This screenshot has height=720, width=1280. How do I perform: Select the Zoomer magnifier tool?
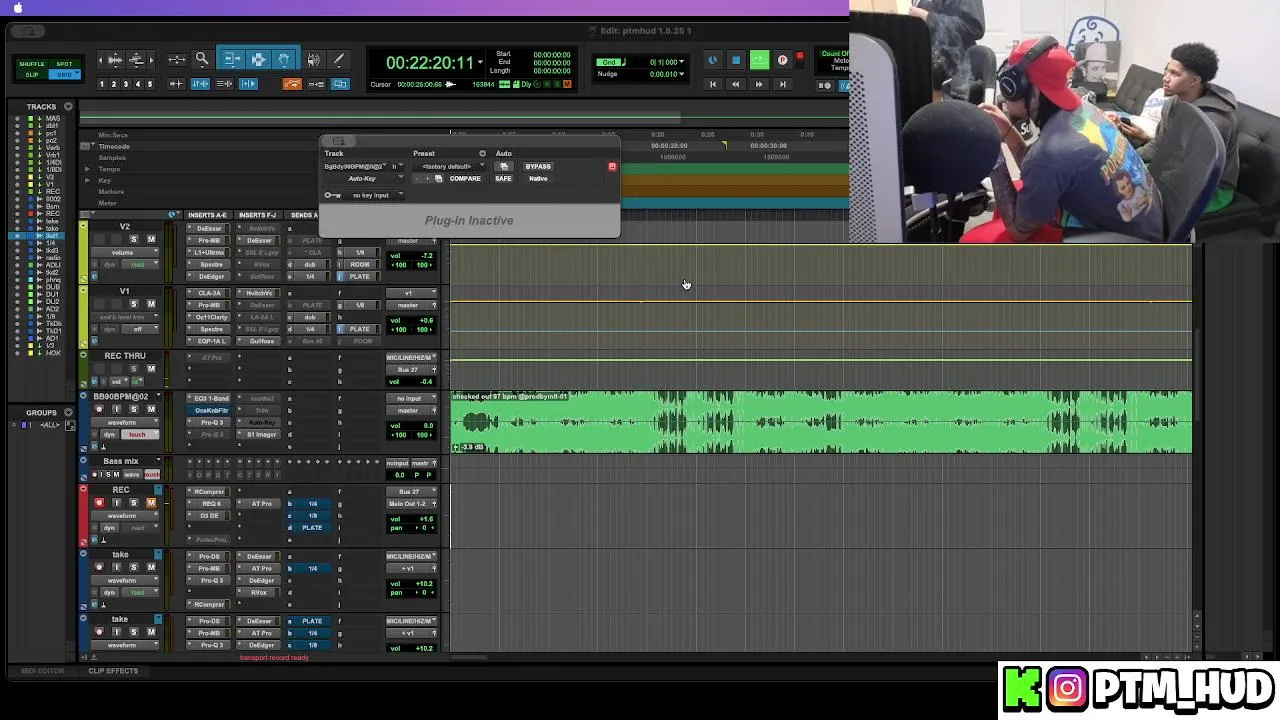[x=201, y=60]
